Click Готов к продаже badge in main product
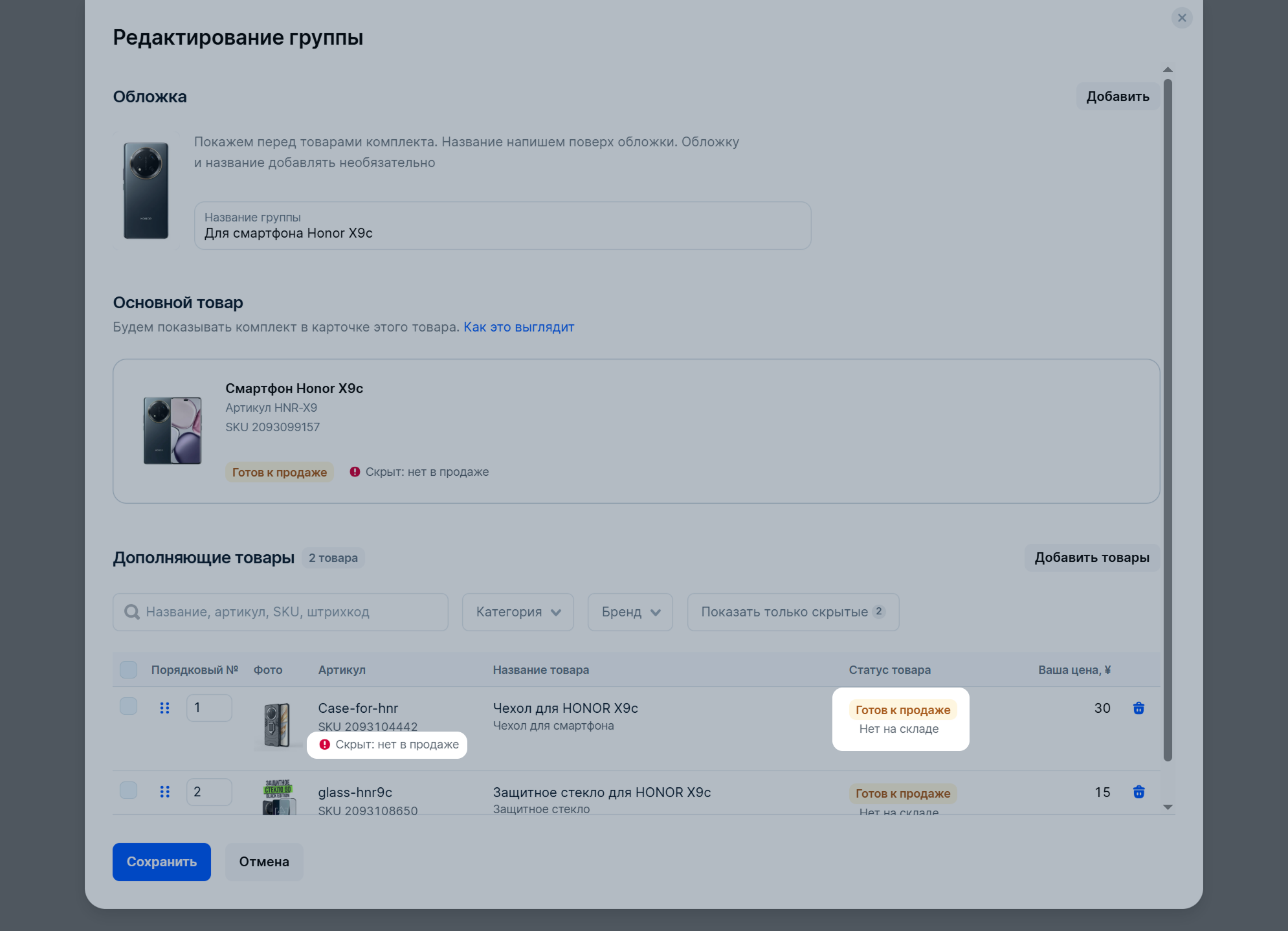The image size is (1288, 931). pos(280,472)
